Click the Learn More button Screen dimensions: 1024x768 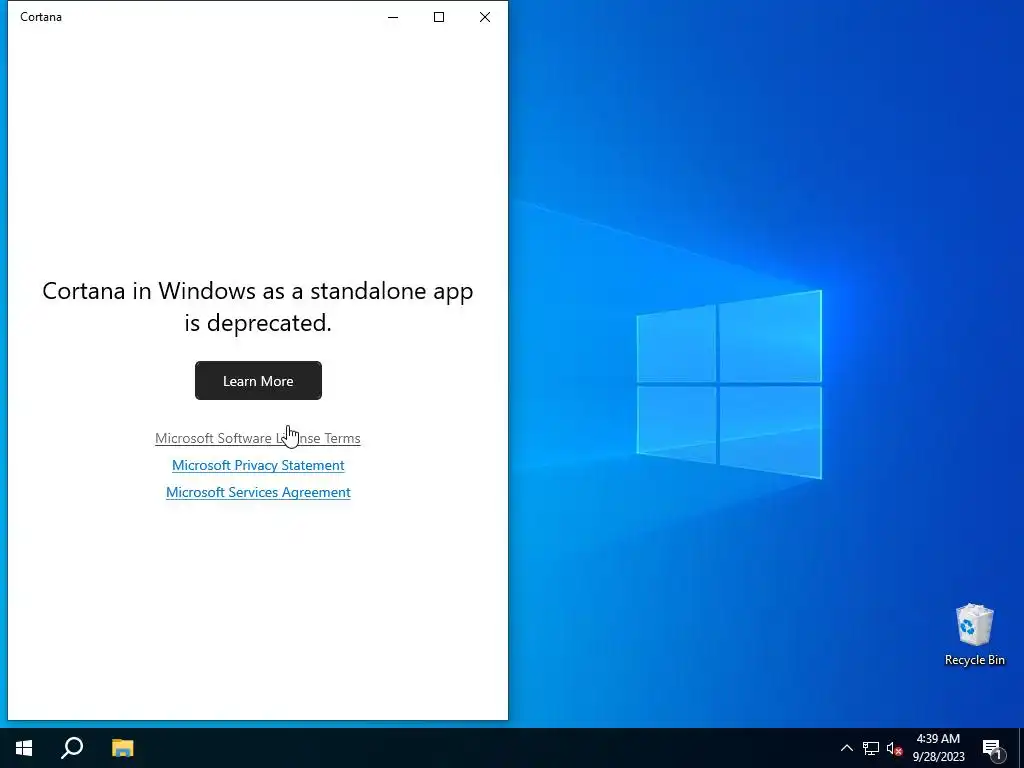[x=258, y=380]
